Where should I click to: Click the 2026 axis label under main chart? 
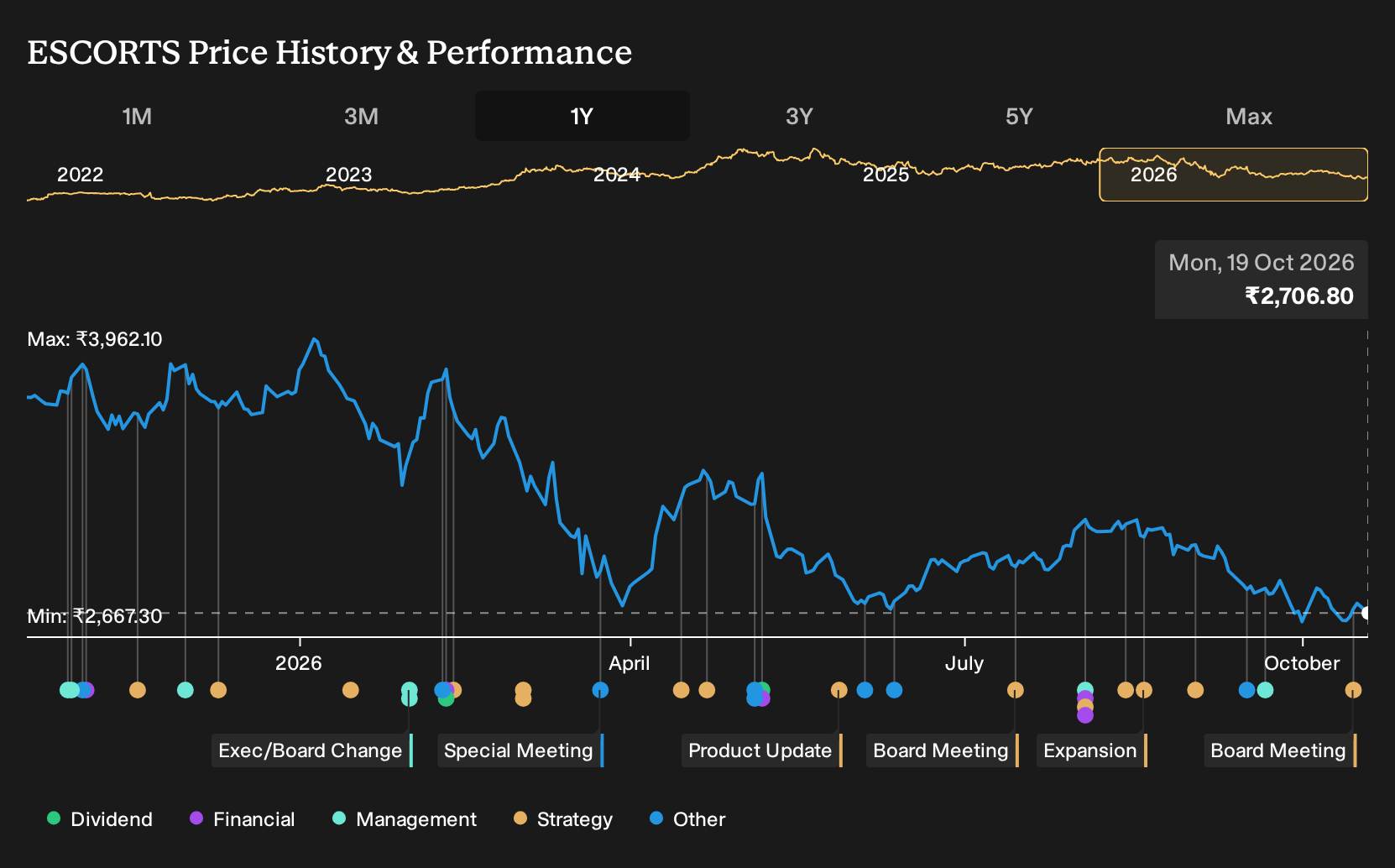click(299, 663)
